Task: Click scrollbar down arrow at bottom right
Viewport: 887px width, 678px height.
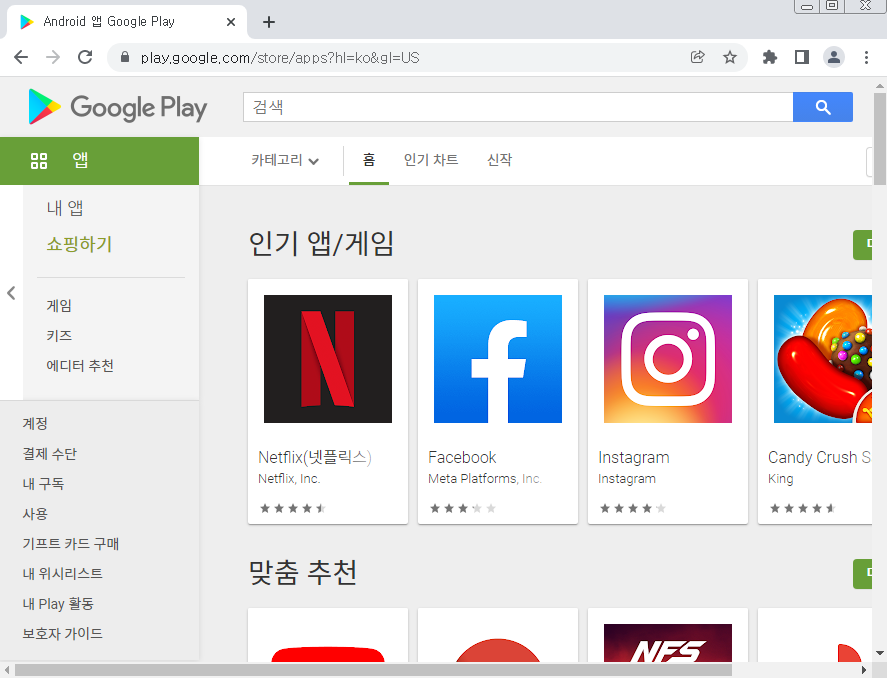Action: (880, 653)
